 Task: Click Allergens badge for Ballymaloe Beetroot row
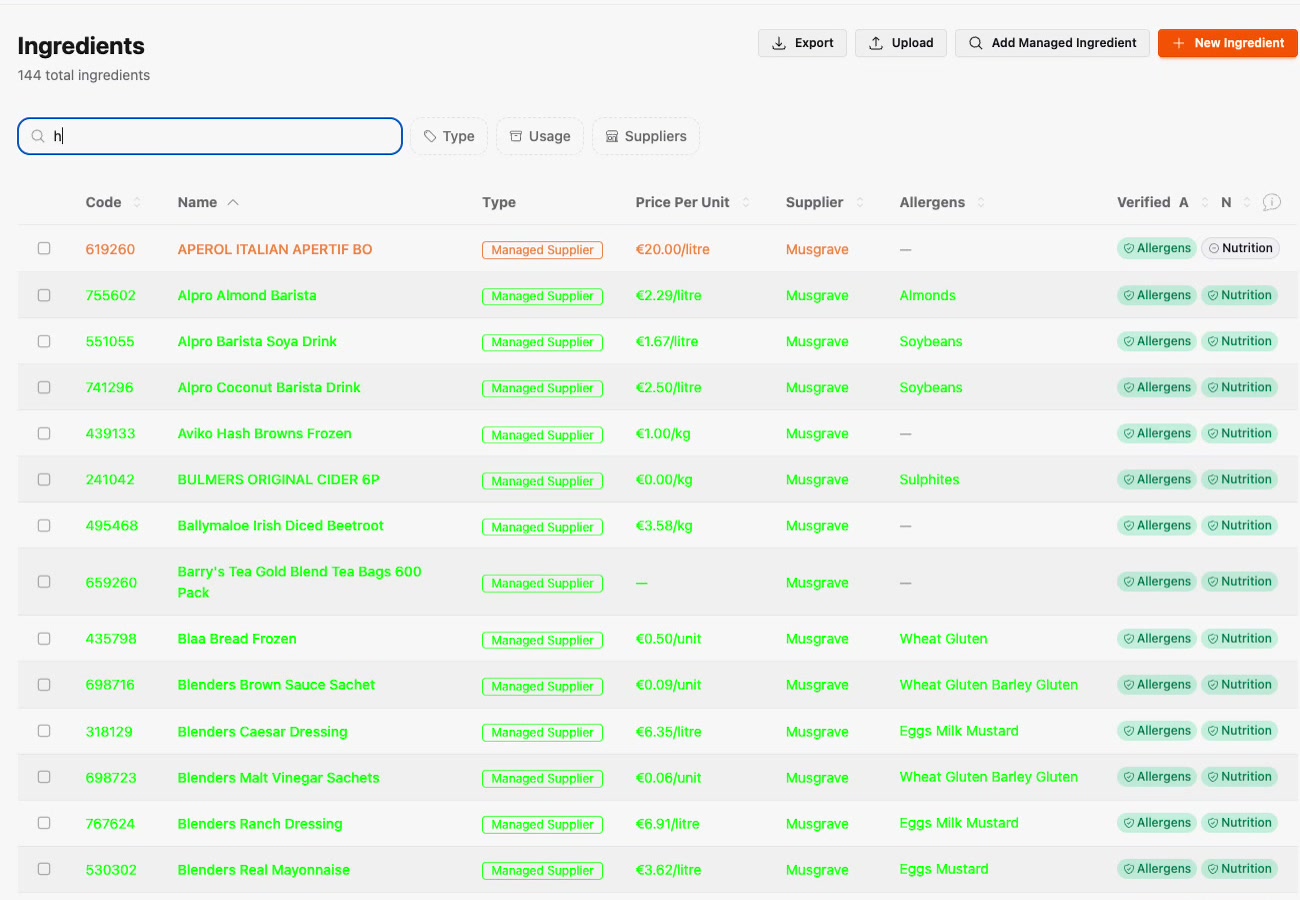tap(1157, 525)
